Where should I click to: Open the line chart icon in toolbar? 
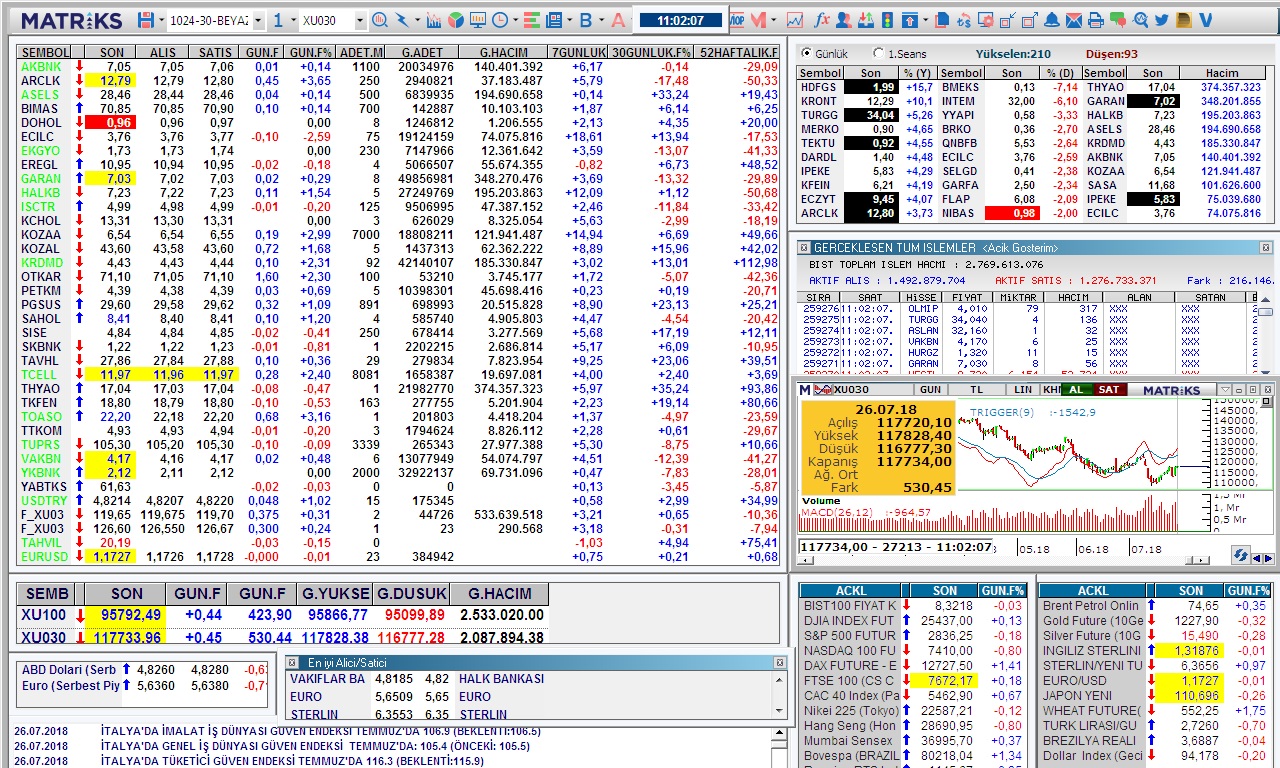coord(795,20)
